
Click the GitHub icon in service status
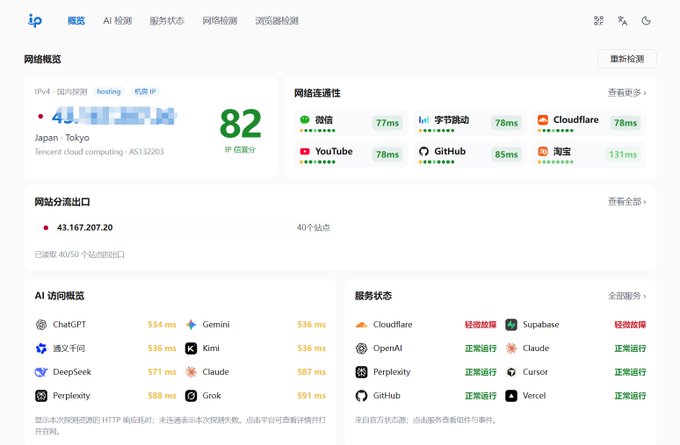coord(361,396)
